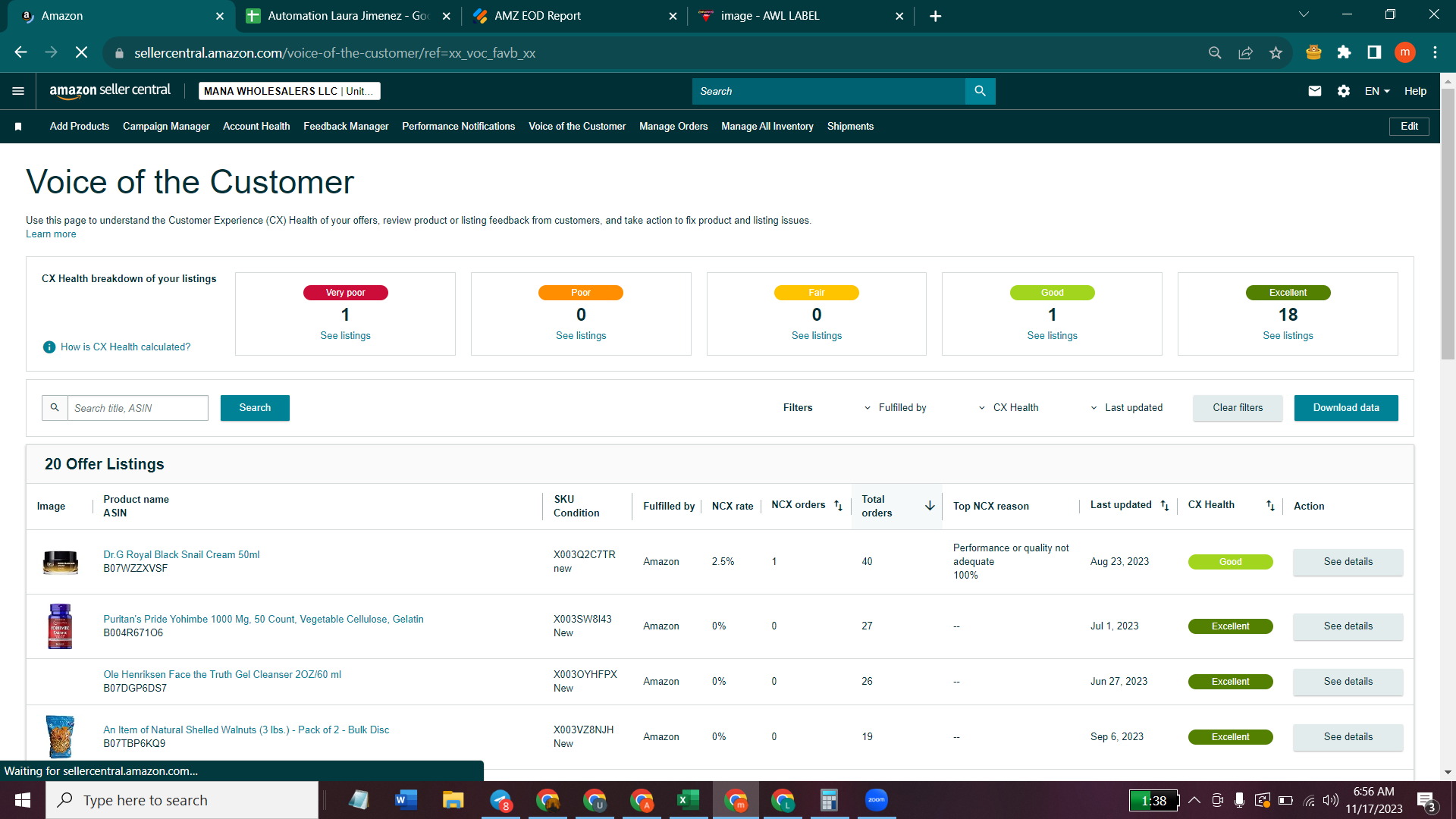Open the browser side panel icon
The width and height of the screenshot is (1456, 819).
pyautogui.click(x=1374, y=52)
